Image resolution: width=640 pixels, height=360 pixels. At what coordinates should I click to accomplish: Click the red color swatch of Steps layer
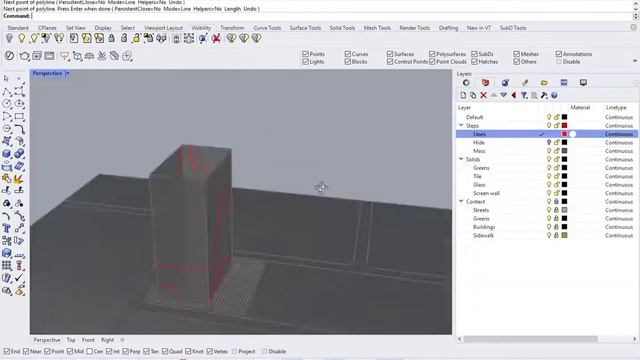coord(564,126)
